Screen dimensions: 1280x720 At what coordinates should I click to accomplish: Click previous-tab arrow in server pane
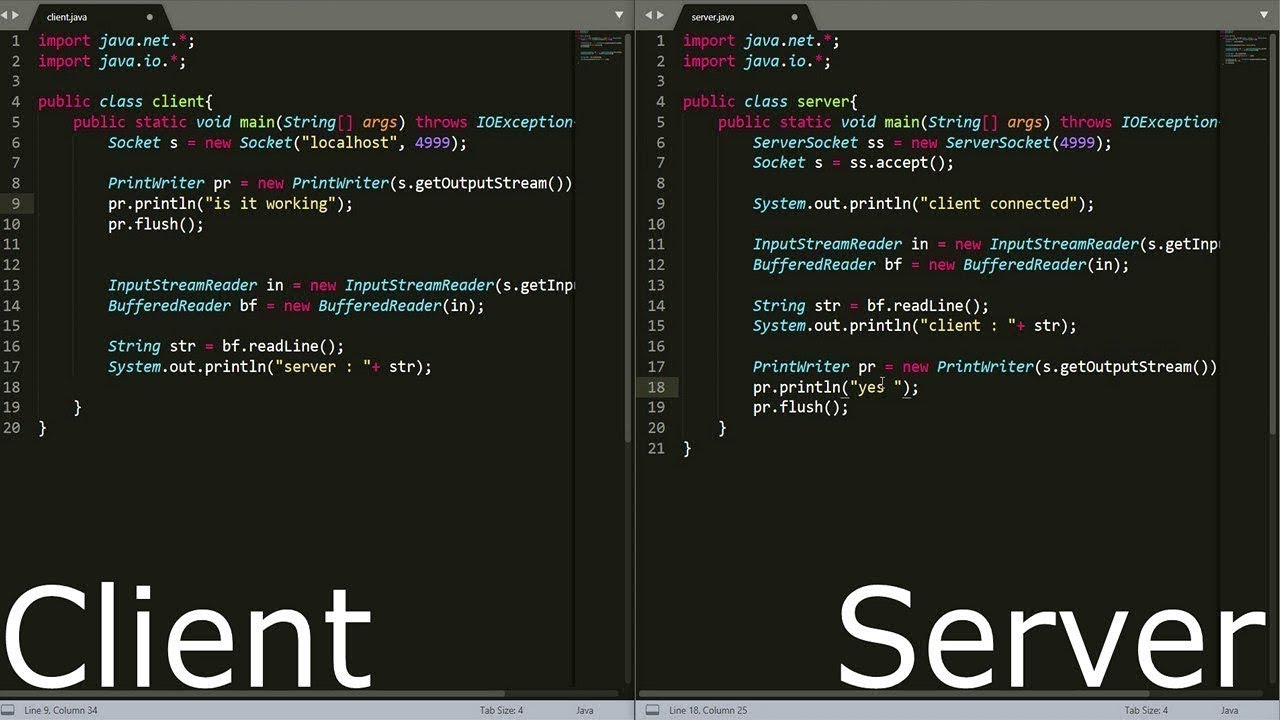[x=649, y=16]
